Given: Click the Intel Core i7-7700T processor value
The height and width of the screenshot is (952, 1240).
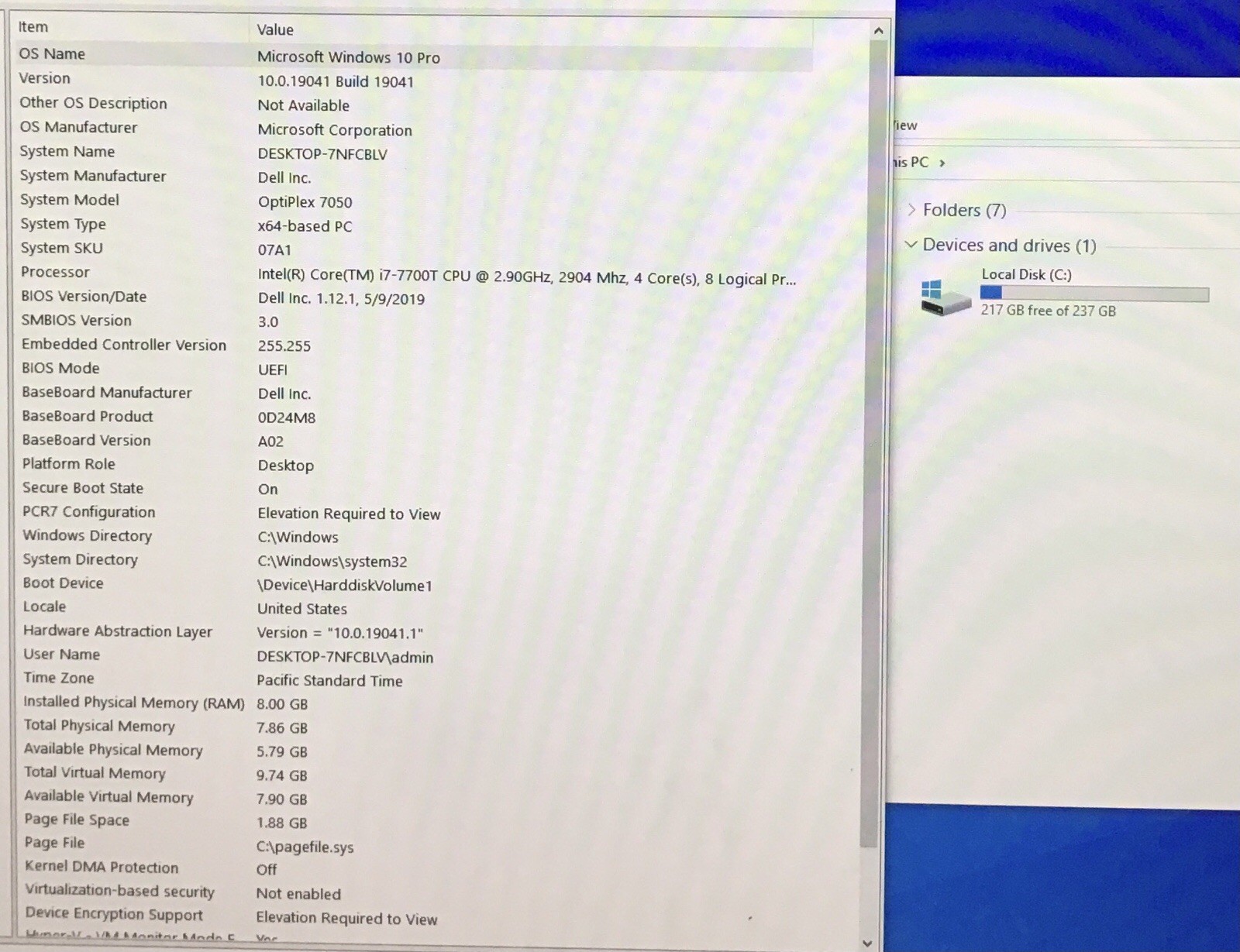Looking at the screenshot, I should pyautogui.click(x=527, y=279).
